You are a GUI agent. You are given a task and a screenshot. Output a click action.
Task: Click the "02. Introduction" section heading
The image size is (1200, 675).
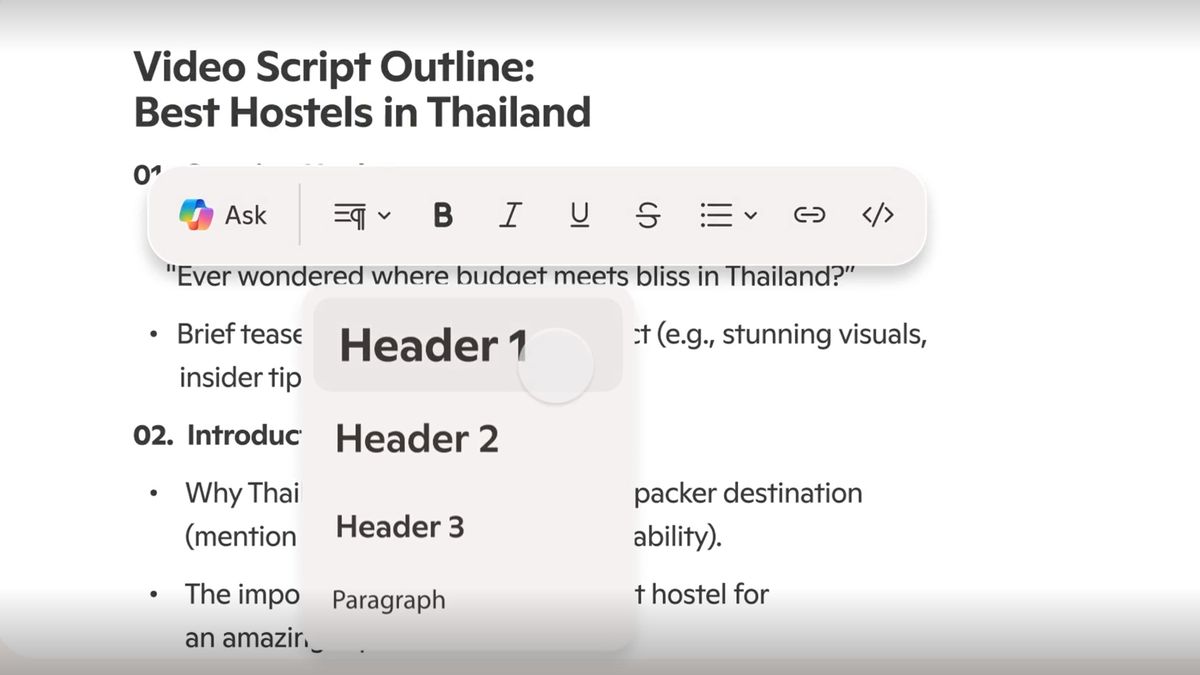pyautogui.click(x=218, y=436)
